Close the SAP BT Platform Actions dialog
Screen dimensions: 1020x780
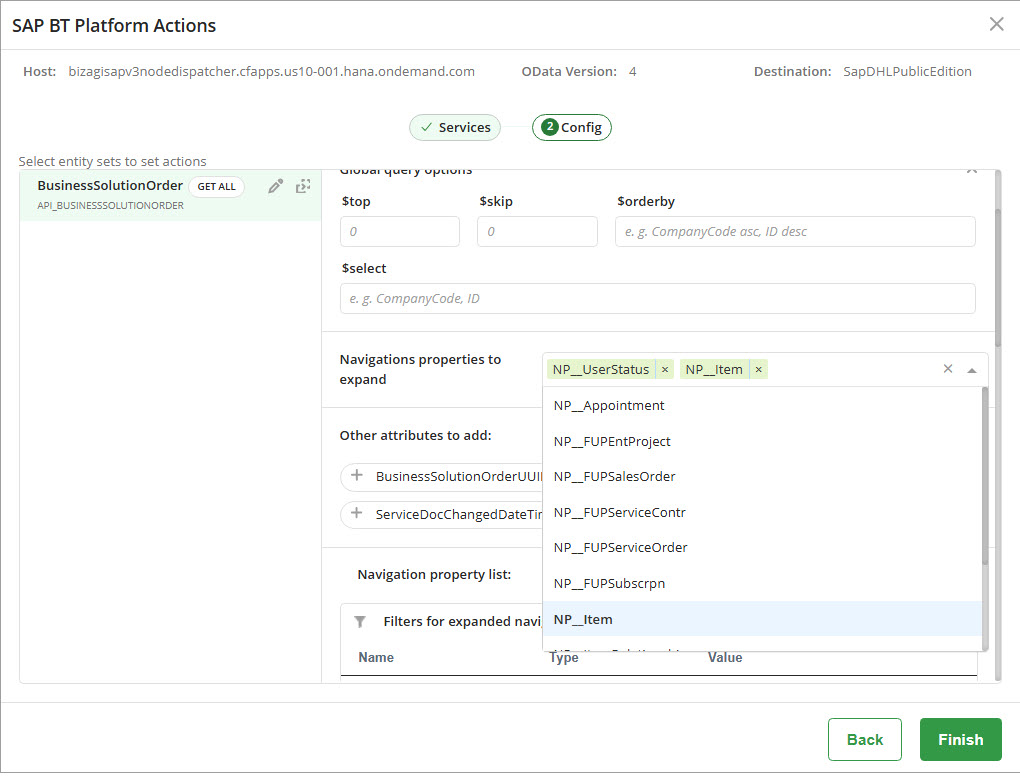click(997, 25)
